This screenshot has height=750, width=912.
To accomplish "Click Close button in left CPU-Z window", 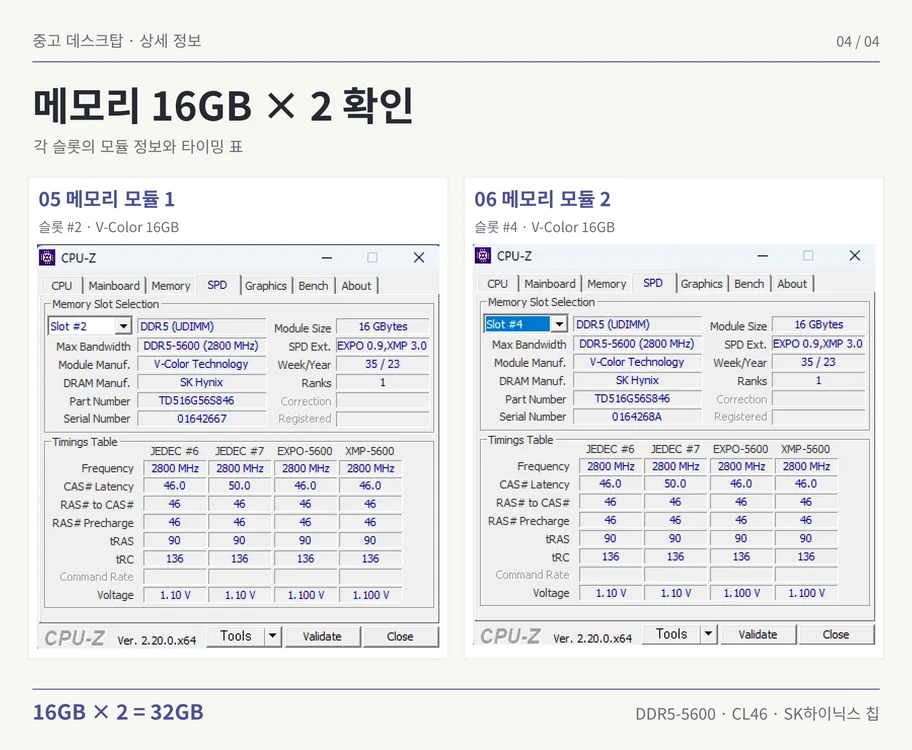I will (x=400, y=637).
